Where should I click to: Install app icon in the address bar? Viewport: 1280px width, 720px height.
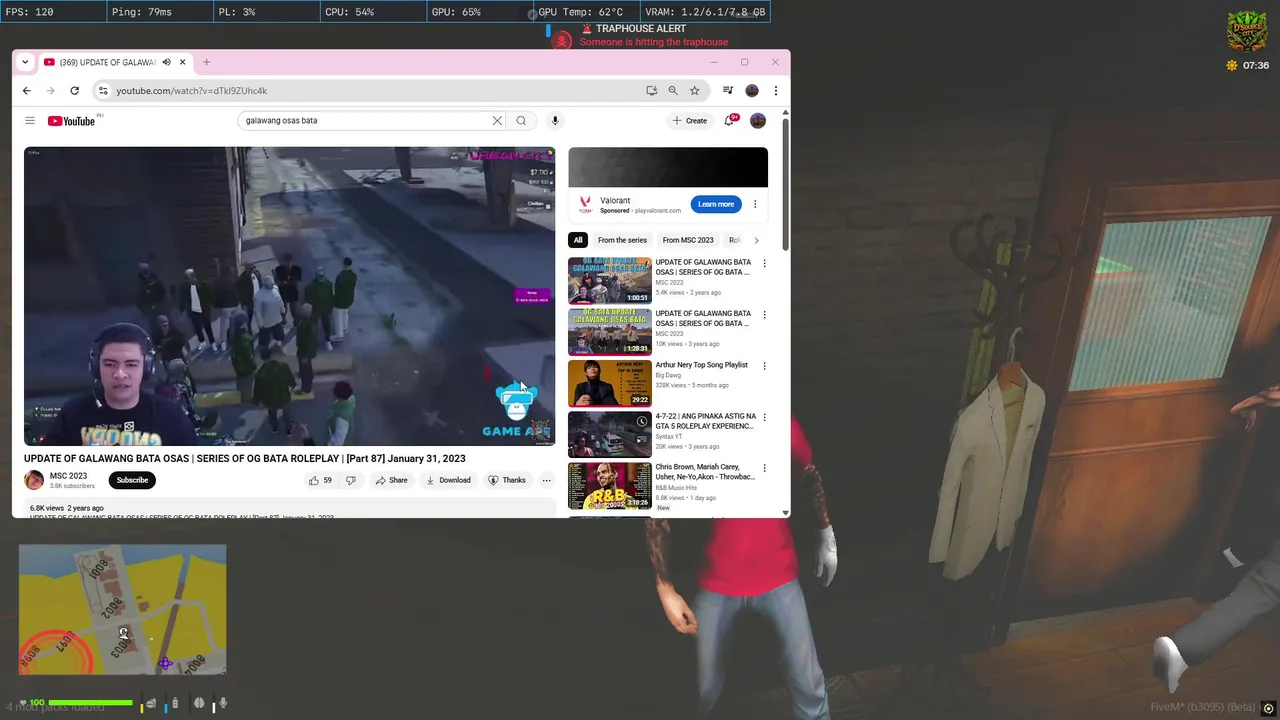pyautogui.click(x=652, y=90)
